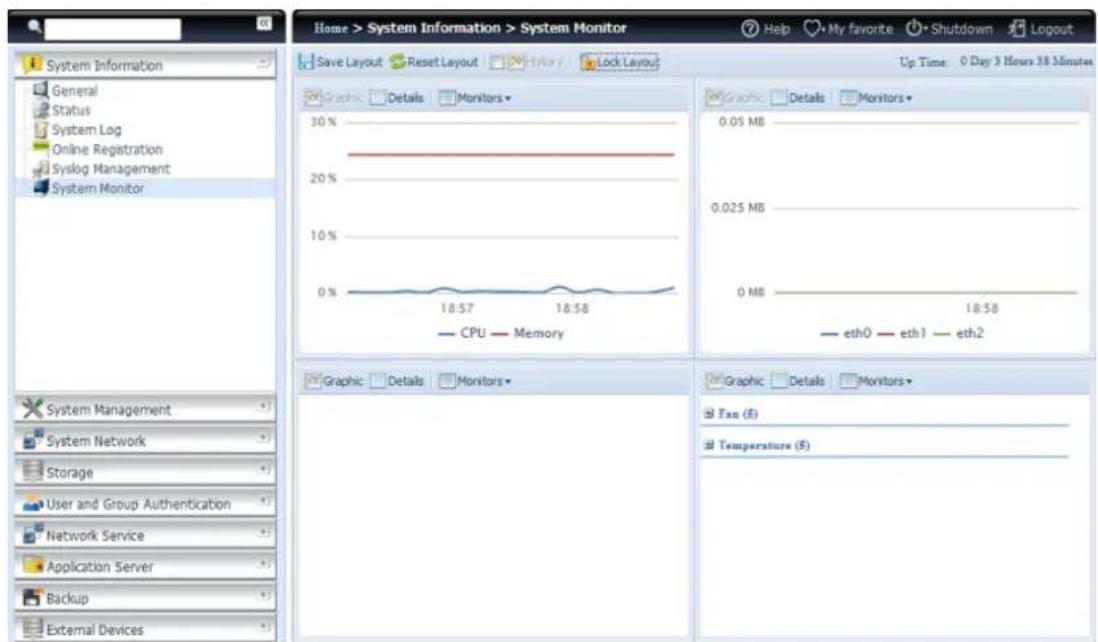Log out using Logout button

click(1041, 29)
